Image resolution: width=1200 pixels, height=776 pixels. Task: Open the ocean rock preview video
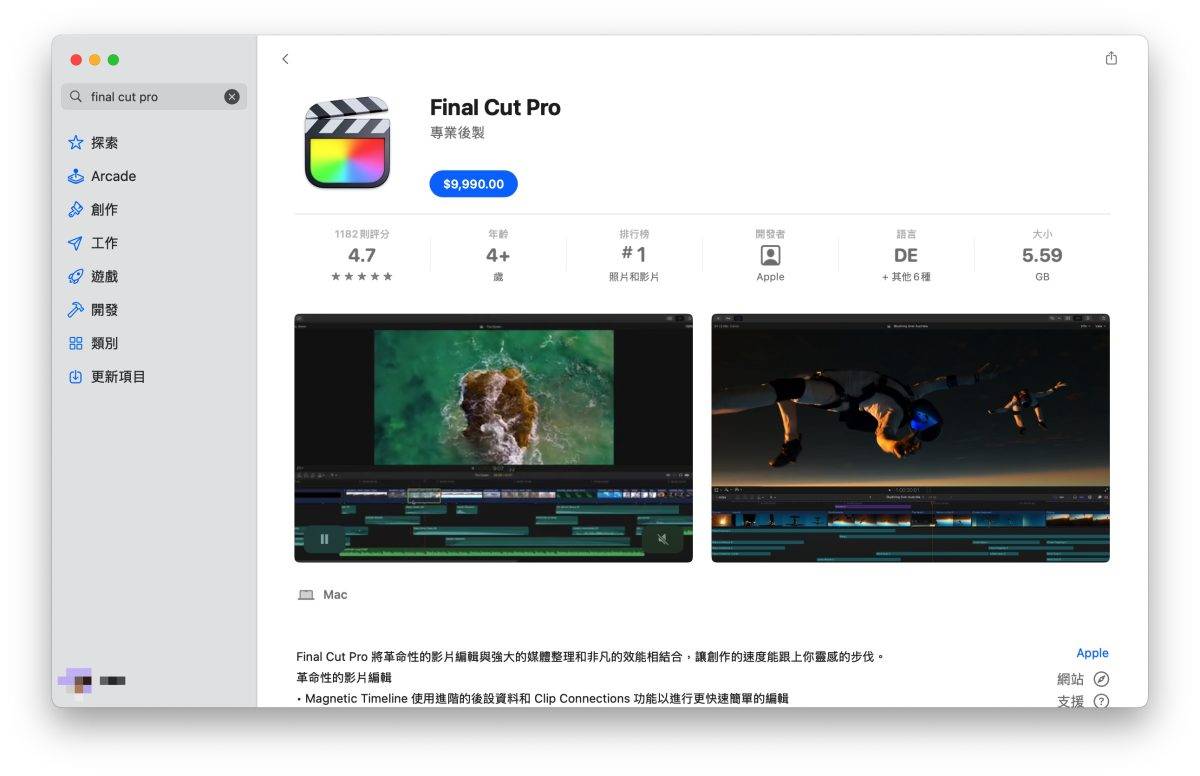click(x=493, y=438)
